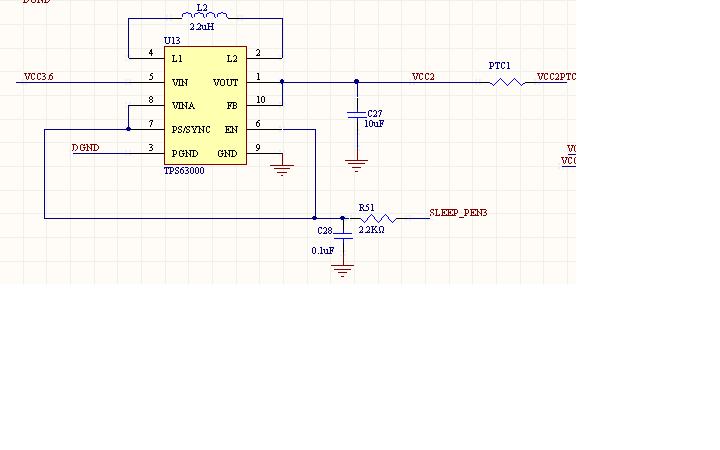Viewport: 720px width, 450px height.
Task: Select the C27 capacitor plates symbol
Action: coord(357,114)
